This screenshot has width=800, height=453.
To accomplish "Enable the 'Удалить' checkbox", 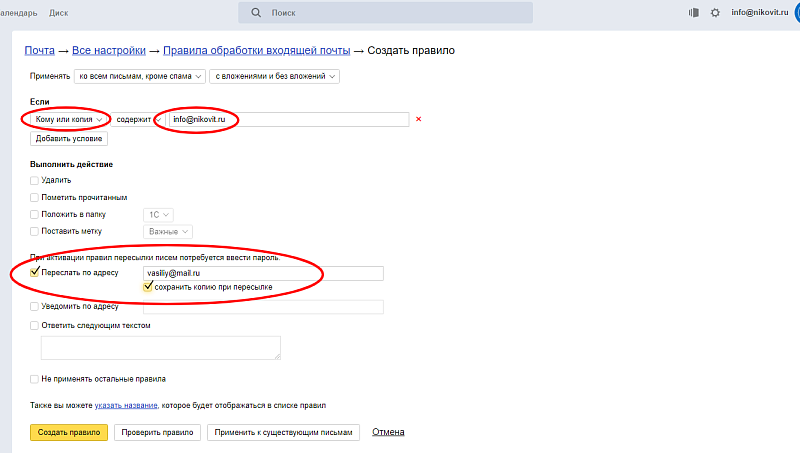I will coord(35,181).
